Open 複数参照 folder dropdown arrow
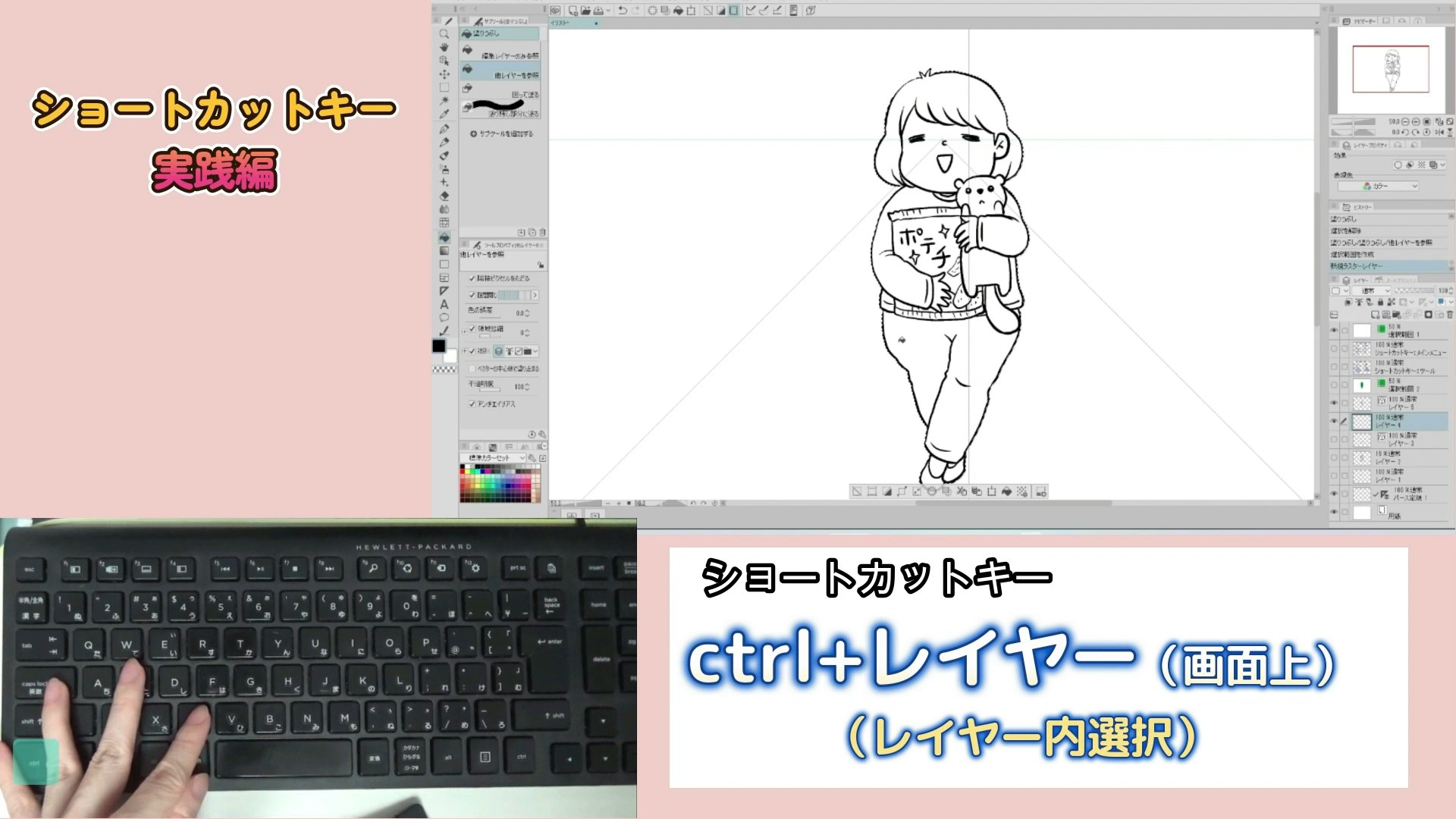 pos(535,351)
